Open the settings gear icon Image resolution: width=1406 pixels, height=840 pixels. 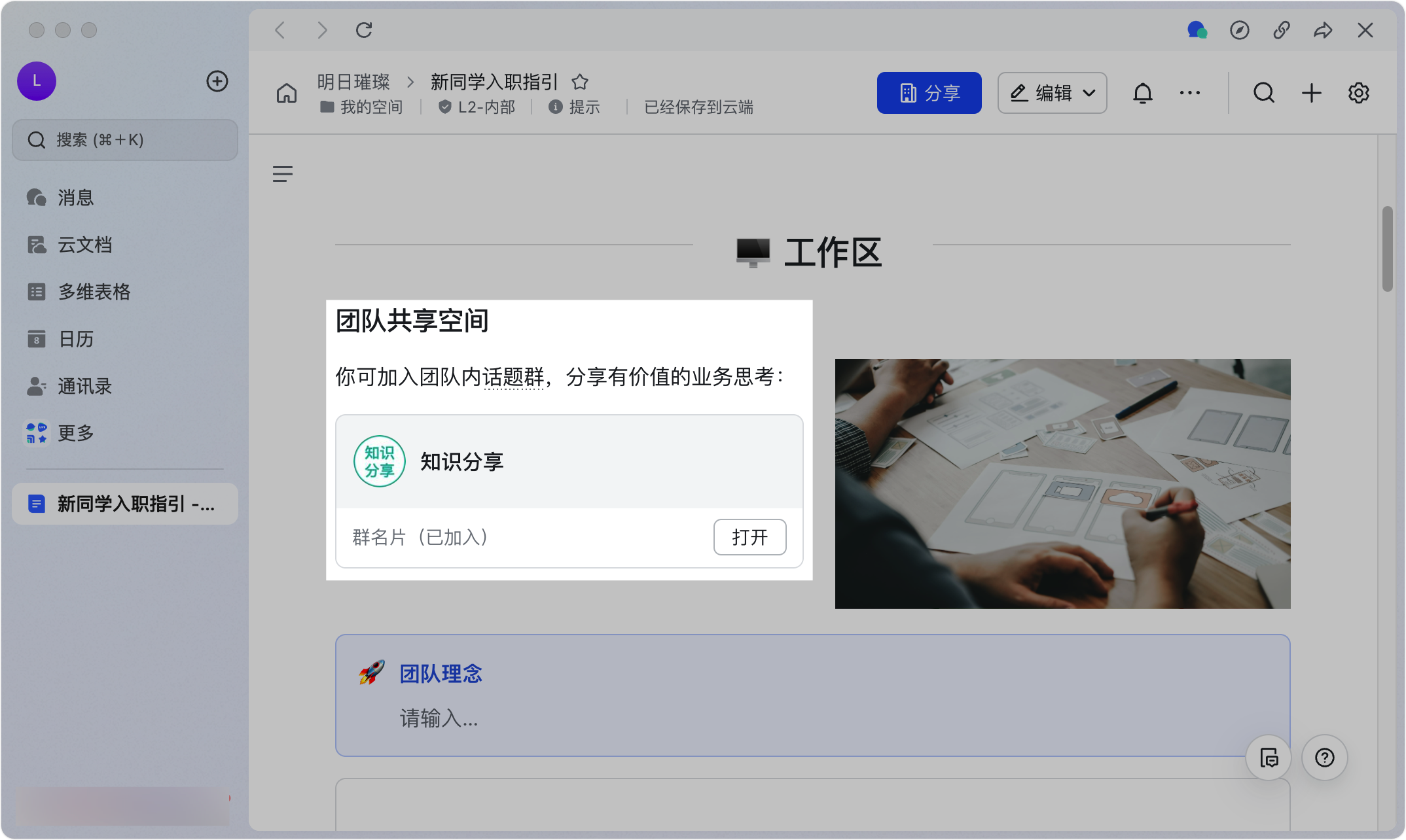[x=1359, y=93]
